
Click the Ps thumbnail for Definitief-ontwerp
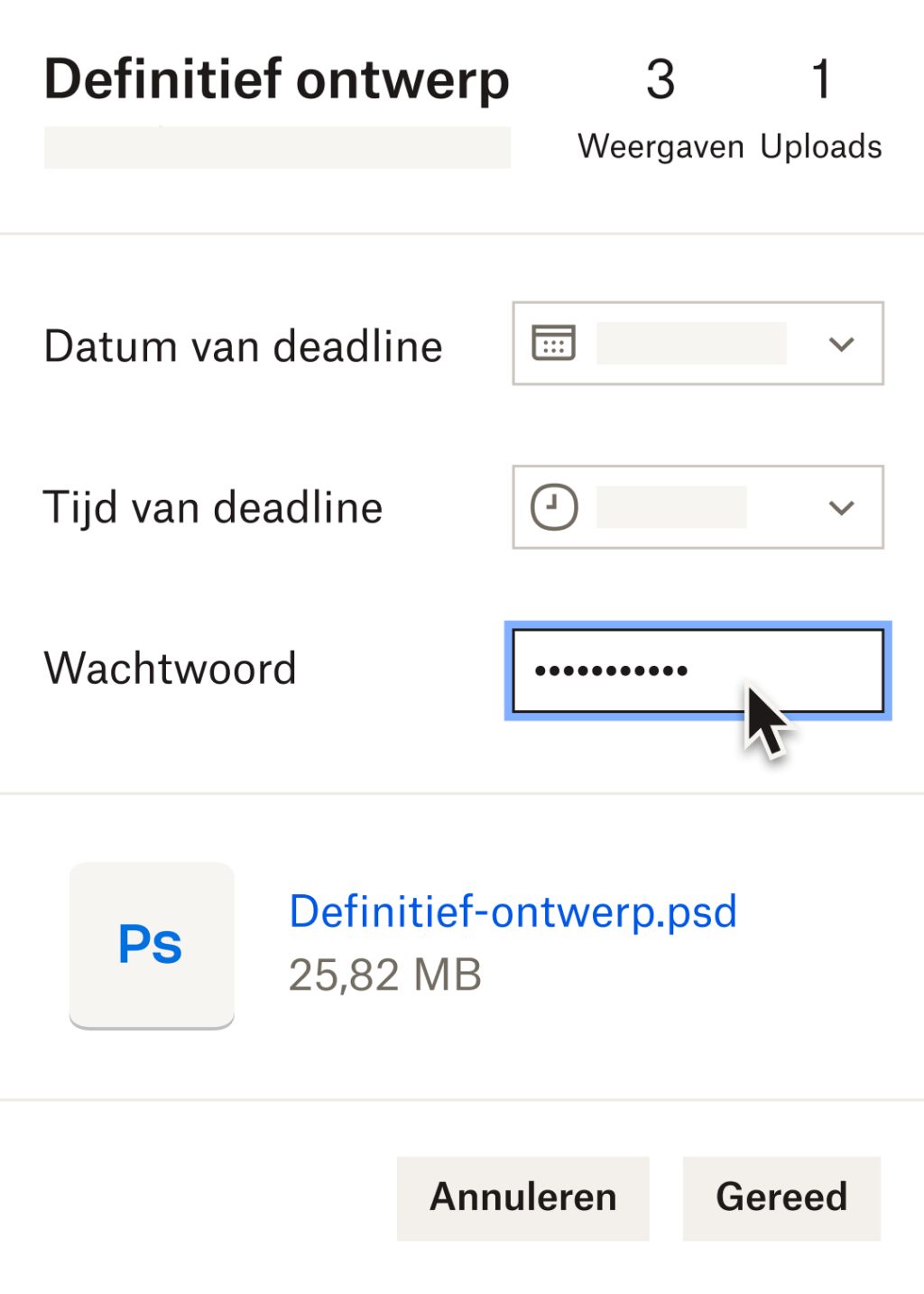pos(151,944)
